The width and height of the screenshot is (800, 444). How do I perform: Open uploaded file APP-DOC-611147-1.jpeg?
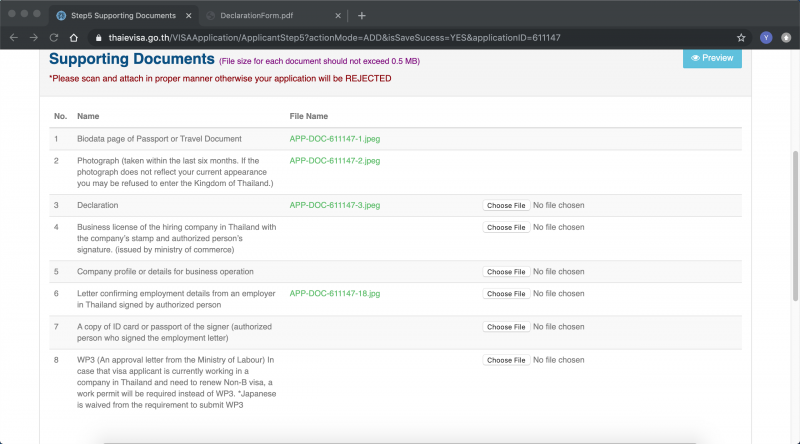pyautogui.click(x=334, y=139)
